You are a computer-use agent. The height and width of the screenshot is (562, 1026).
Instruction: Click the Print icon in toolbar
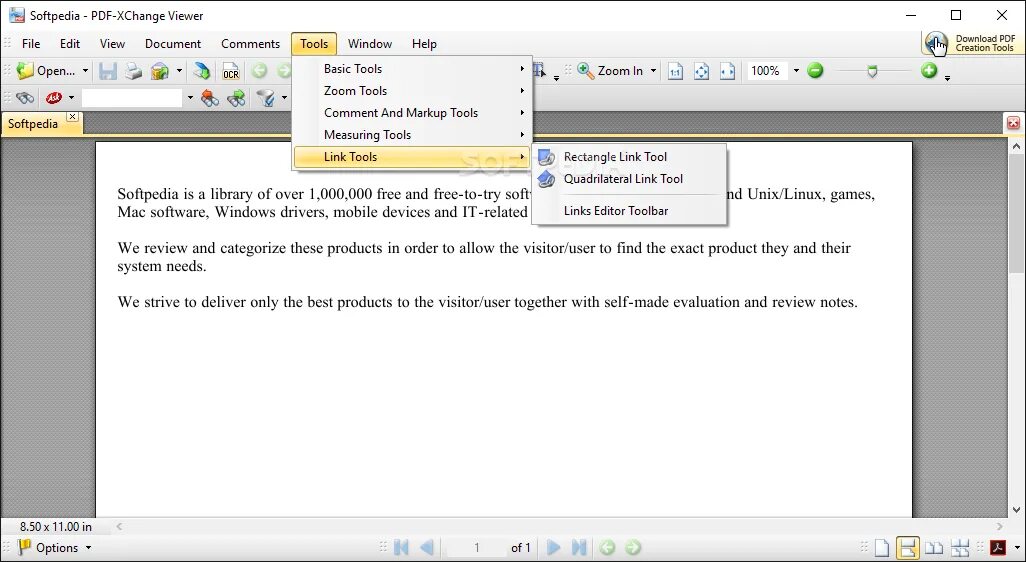pyautogui.click(x=133, y=71)
